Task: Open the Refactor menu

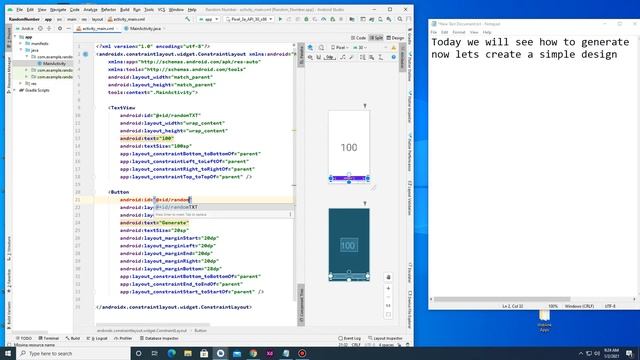Action: (108, 9)
